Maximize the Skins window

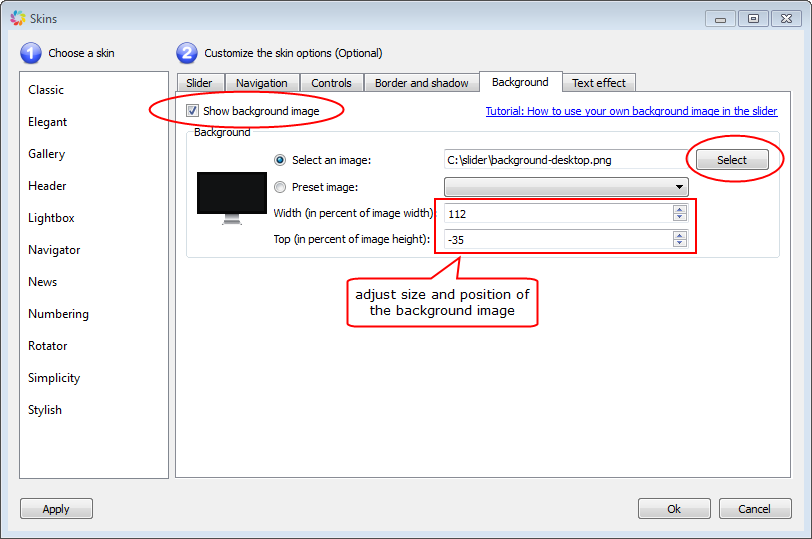tap(753, 19)
